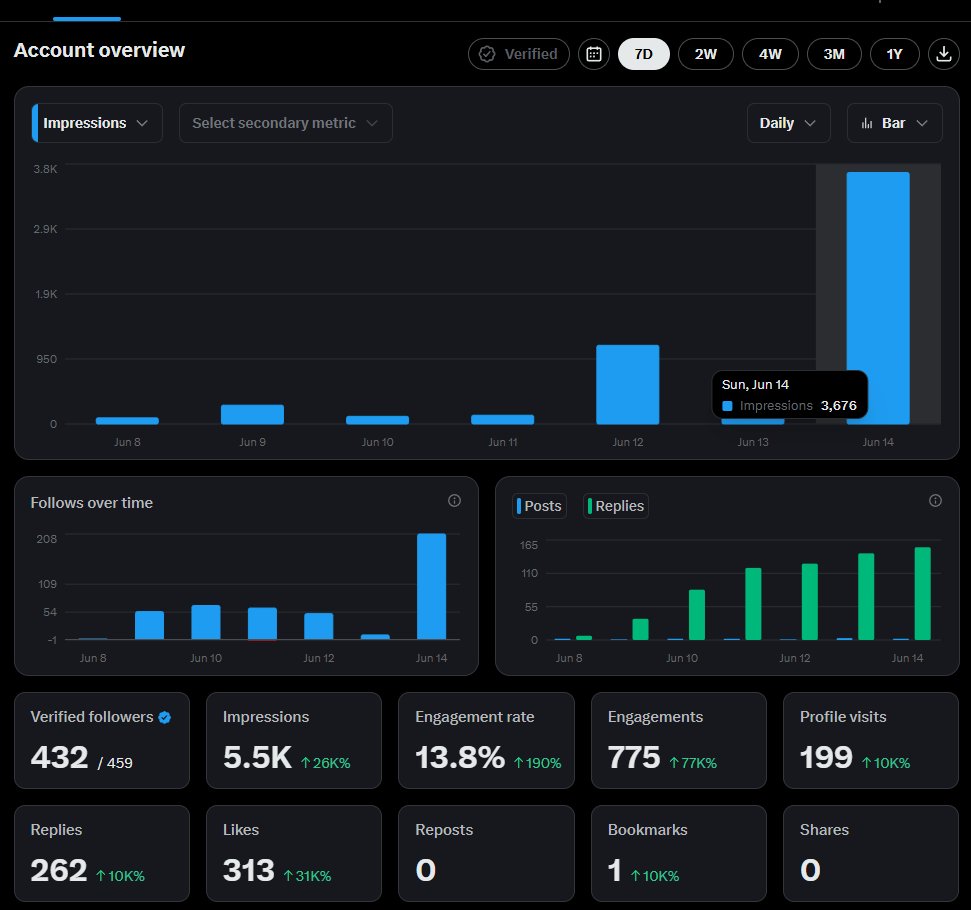Open the Replies 262 card
971x910 pixels.
102,853
